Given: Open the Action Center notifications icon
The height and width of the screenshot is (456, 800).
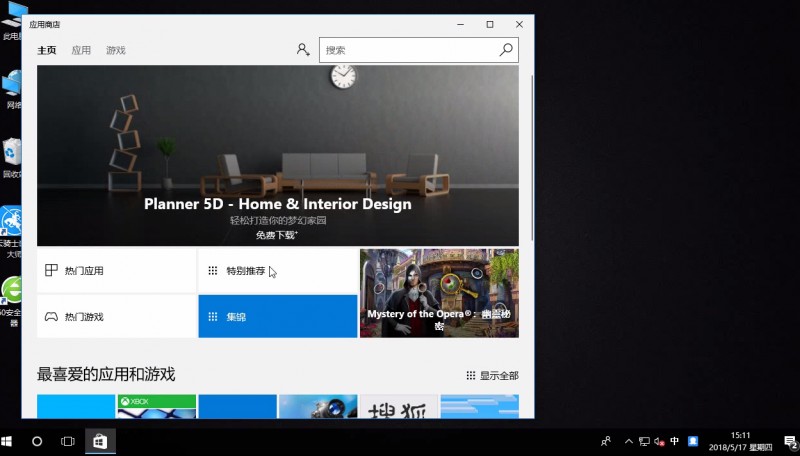Looking at the screenshot, I should pyautogui.click(x=790, y=442).
